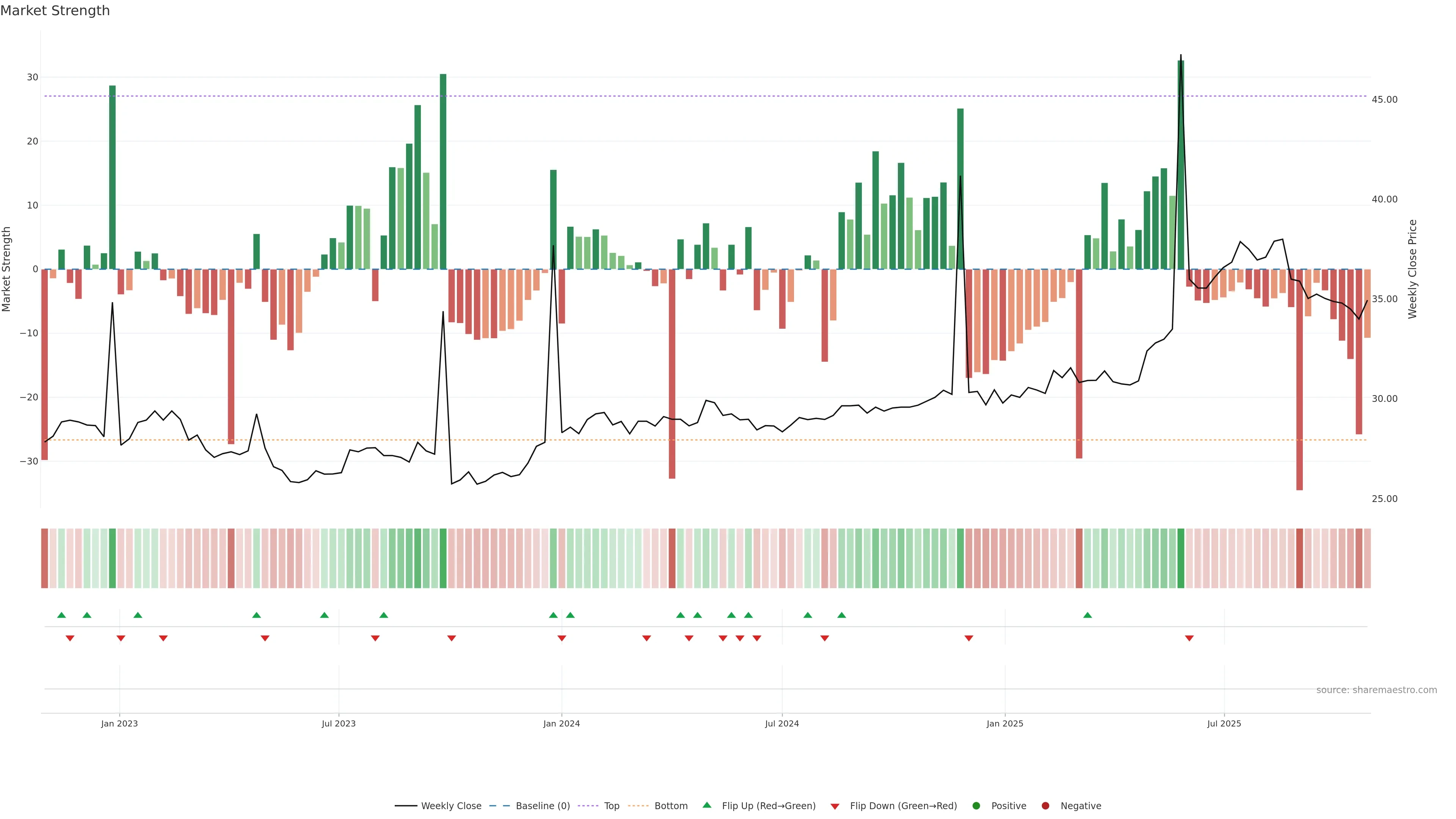Click the first green flip-up triangle marker
This screenshot has height=819, width=1456.
(61, 615)
